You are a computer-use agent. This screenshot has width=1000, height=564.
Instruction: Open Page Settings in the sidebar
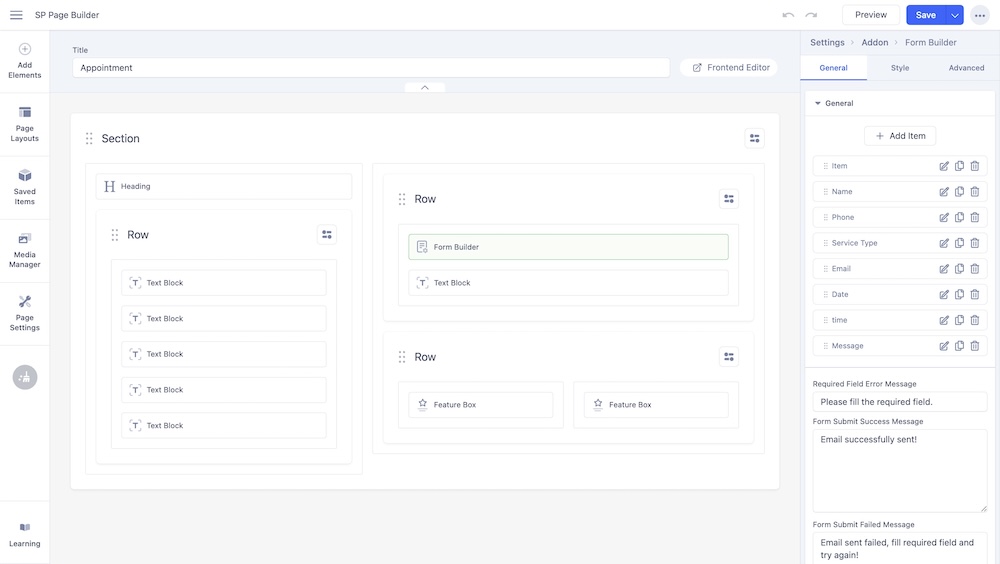[x=25, y=313]
